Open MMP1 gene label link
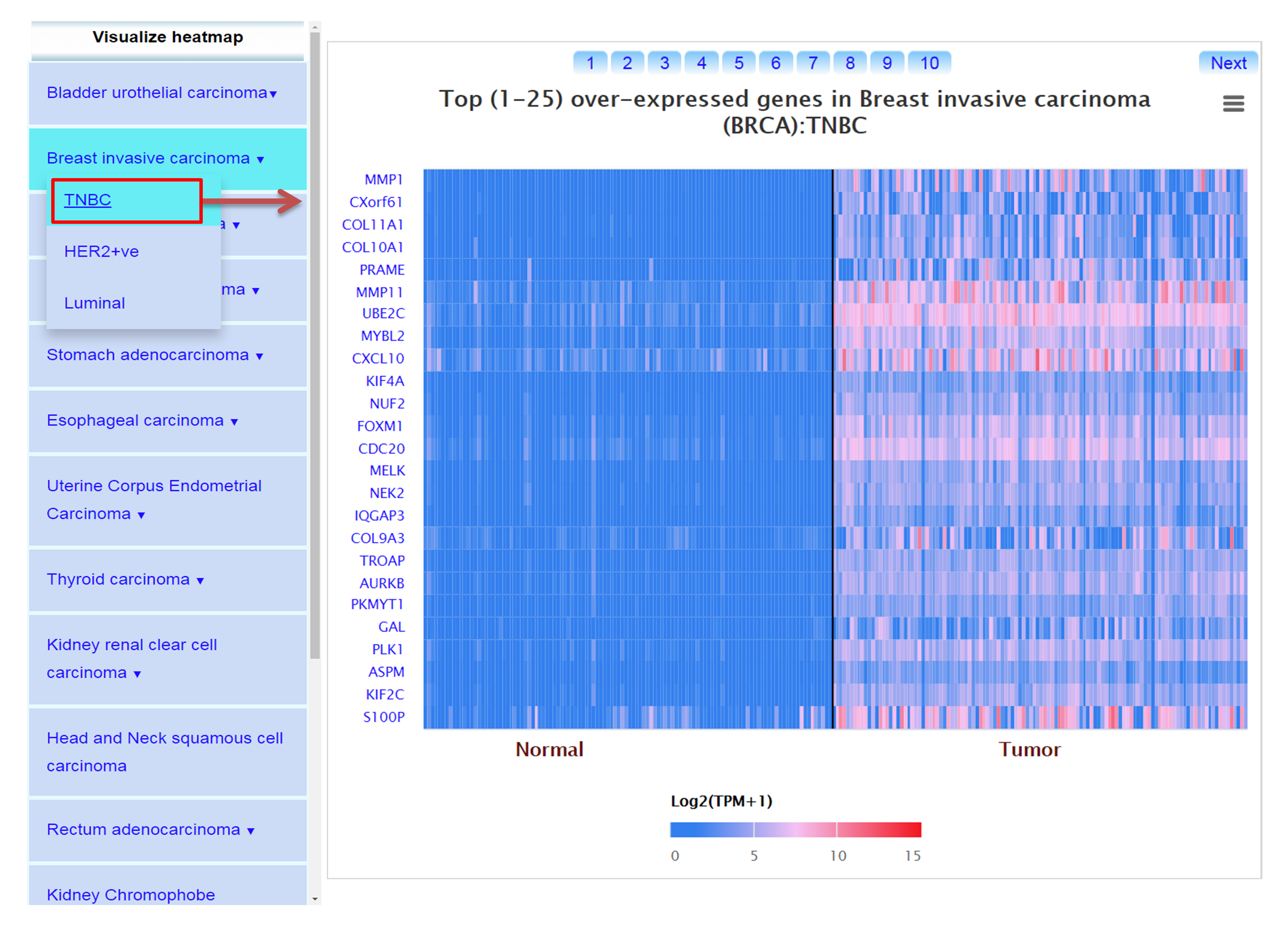The width and height of the screenshot is (1270, 952). 384,180
